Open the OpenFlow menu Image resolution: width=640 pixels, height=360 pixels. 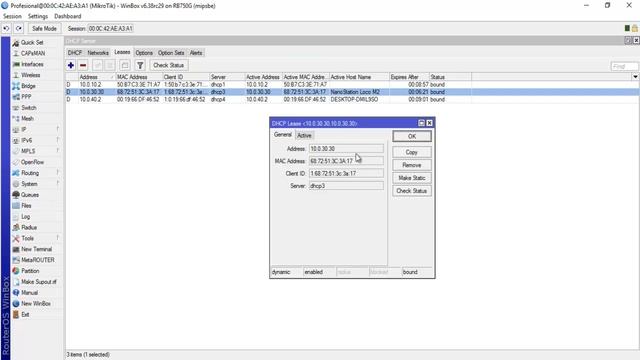[32, 162]
